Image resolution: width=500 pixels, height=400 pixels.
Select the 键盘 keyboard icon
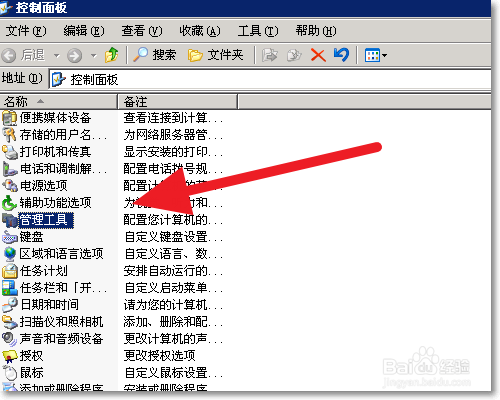pyautogui.click(x=10, y=237)
